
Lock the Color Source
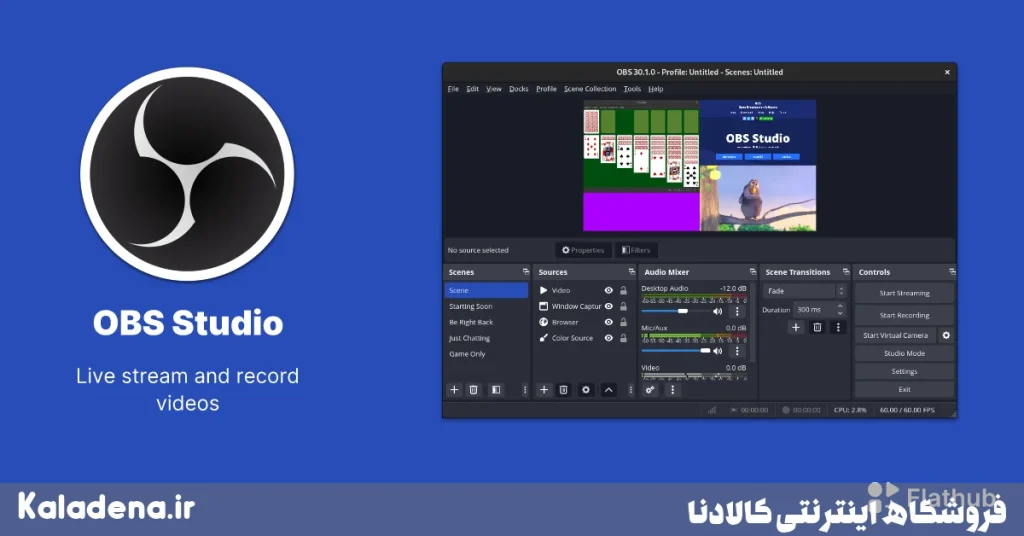pyautogui.click(x=624, y=338)
